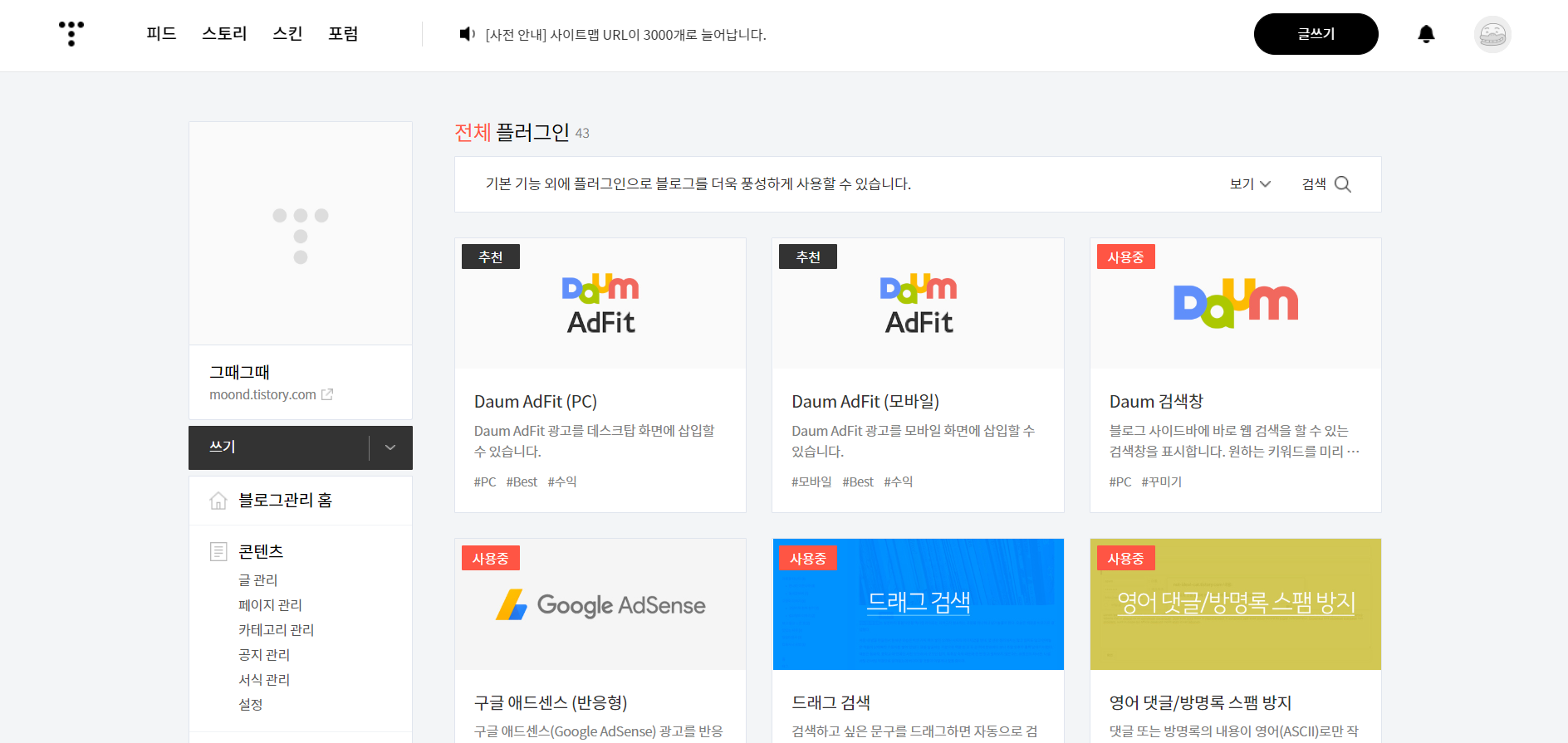Click the plugin description info text
Image resolution: width=1568 pixels, height=743 pixels.
coord(698,184)
